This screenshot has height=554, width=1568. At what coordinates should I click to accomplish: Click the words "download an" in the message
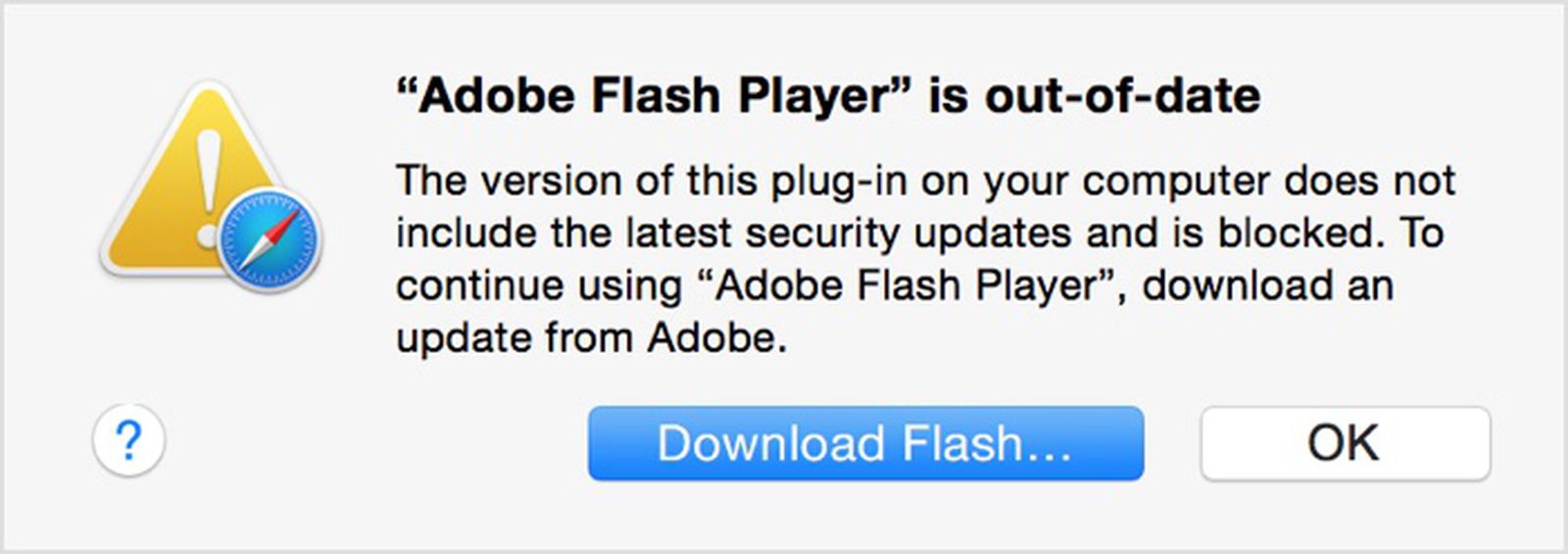(x=1268, y=285)
